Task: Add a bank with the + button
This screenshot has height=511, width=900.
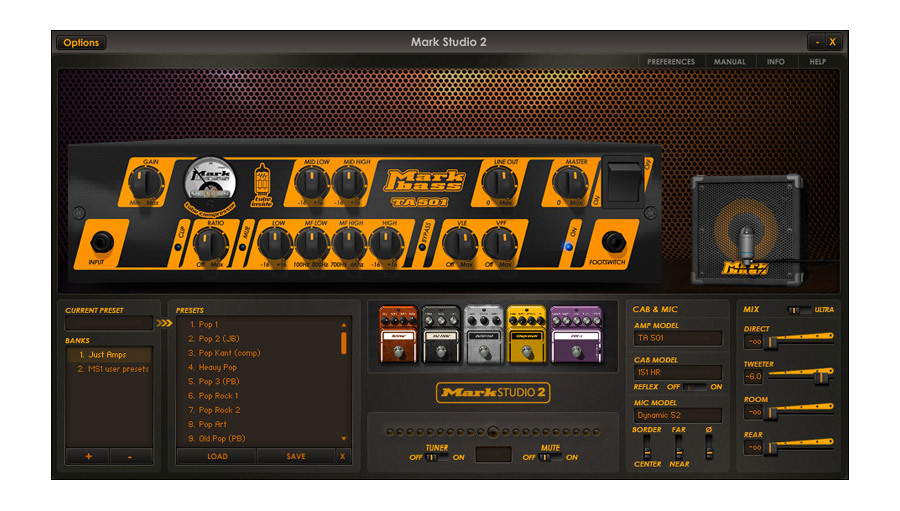Action: point(88,456)
